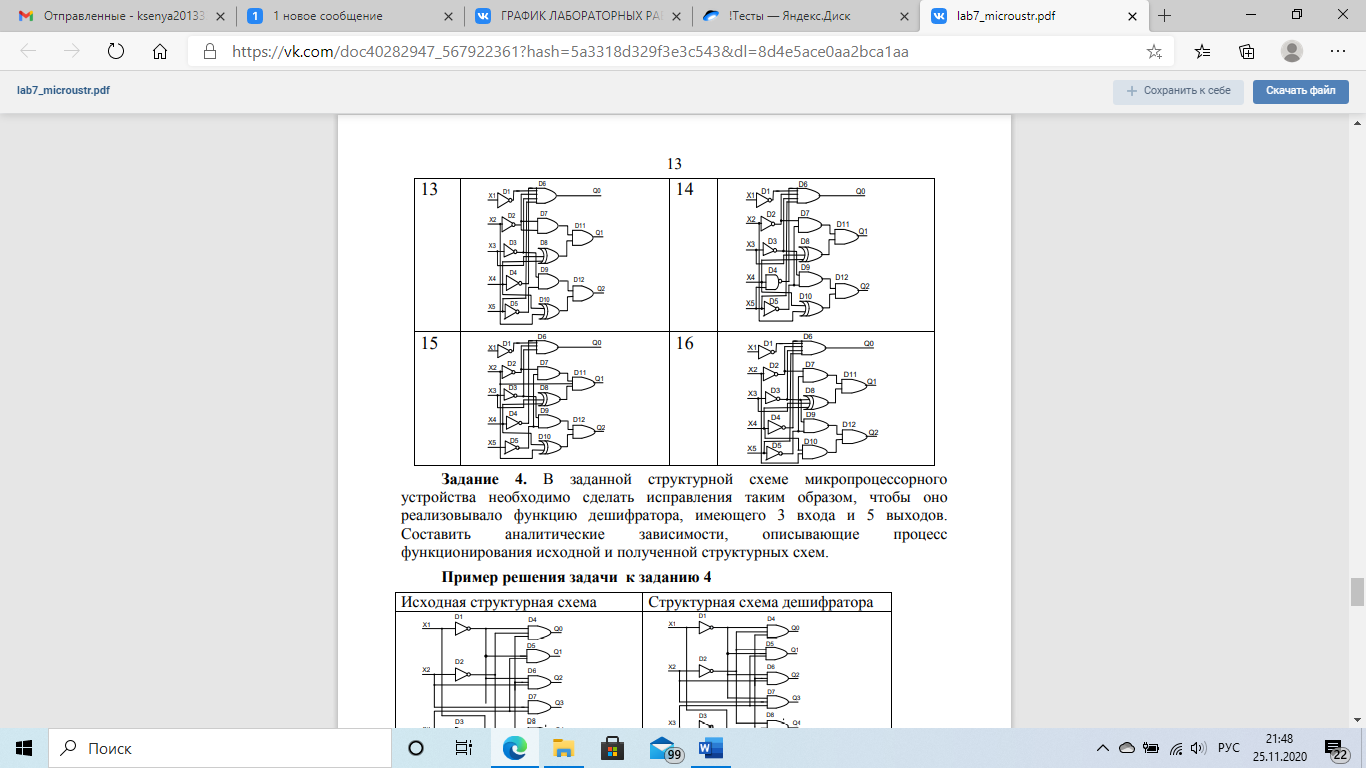Reload the page with Refresh icon

click(115, 52)
